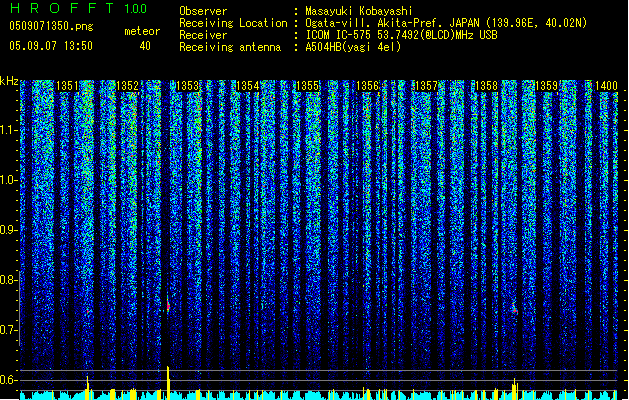
Task: Click the 1354 time marker
Action: pyautogui.click(x=248, y=86)
